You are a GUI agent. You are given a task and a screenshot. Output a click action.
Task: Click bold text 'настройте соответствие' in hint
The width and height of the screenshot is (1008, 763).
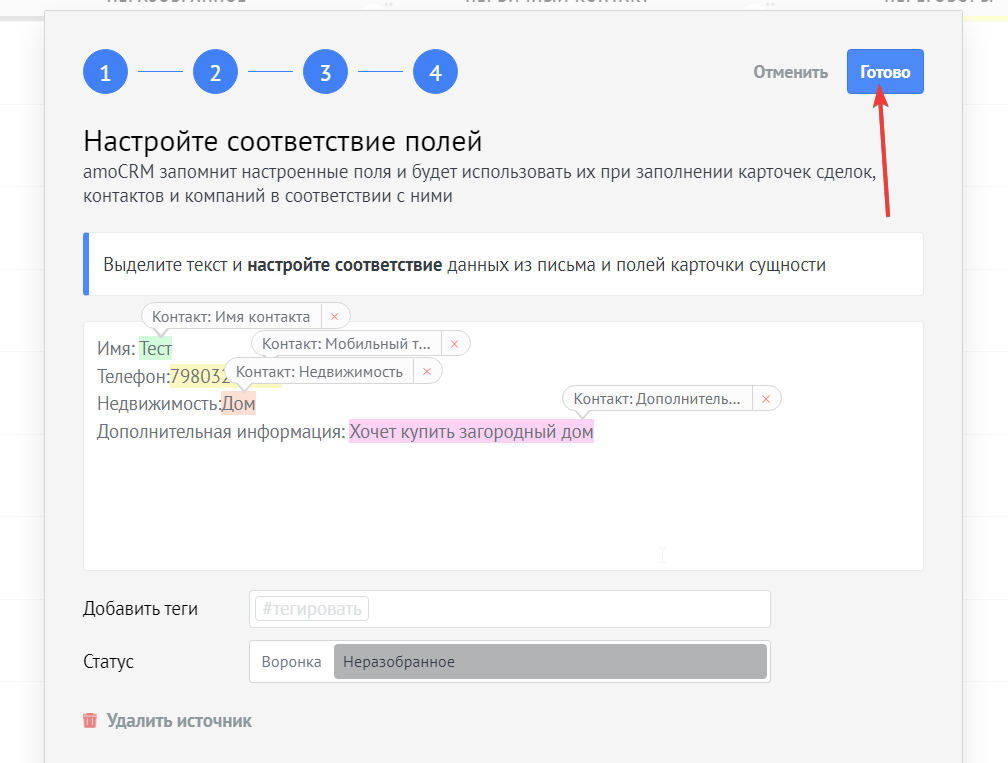(345, 265)
